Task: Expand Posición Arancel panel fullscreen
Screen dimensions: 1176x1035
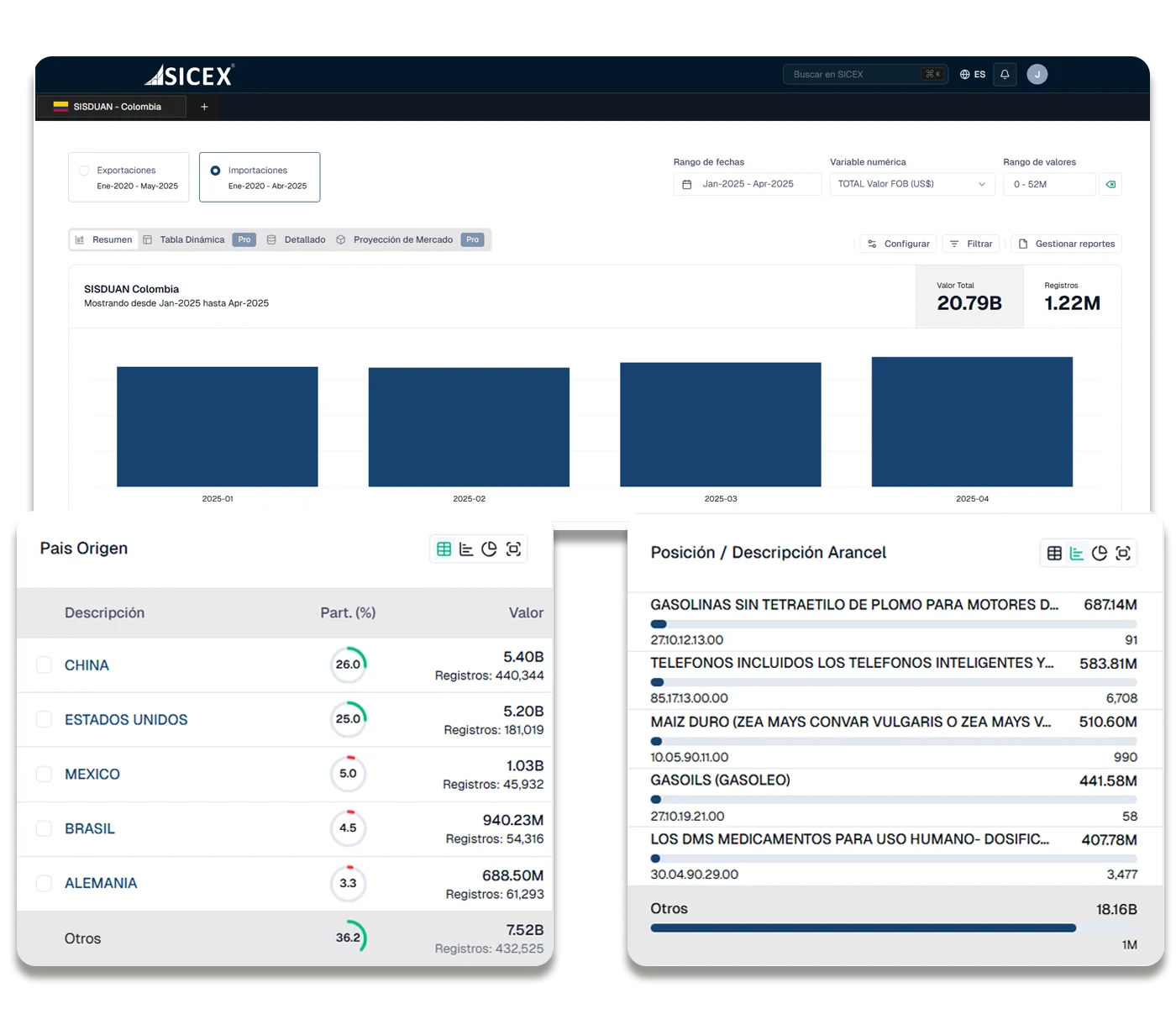Action: (1123, 553)
